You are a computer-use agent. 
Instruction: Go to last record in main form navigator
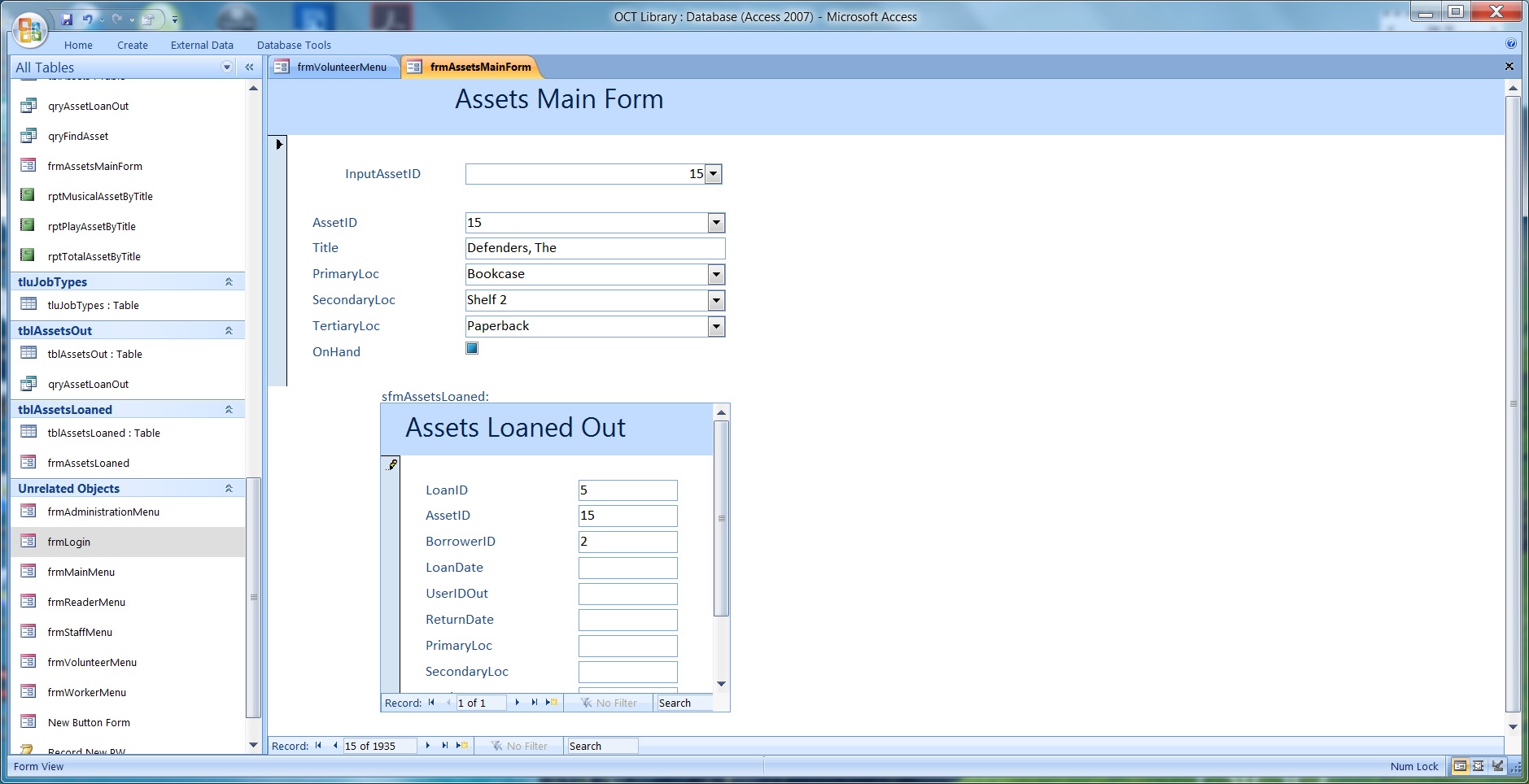coord(445,746)
